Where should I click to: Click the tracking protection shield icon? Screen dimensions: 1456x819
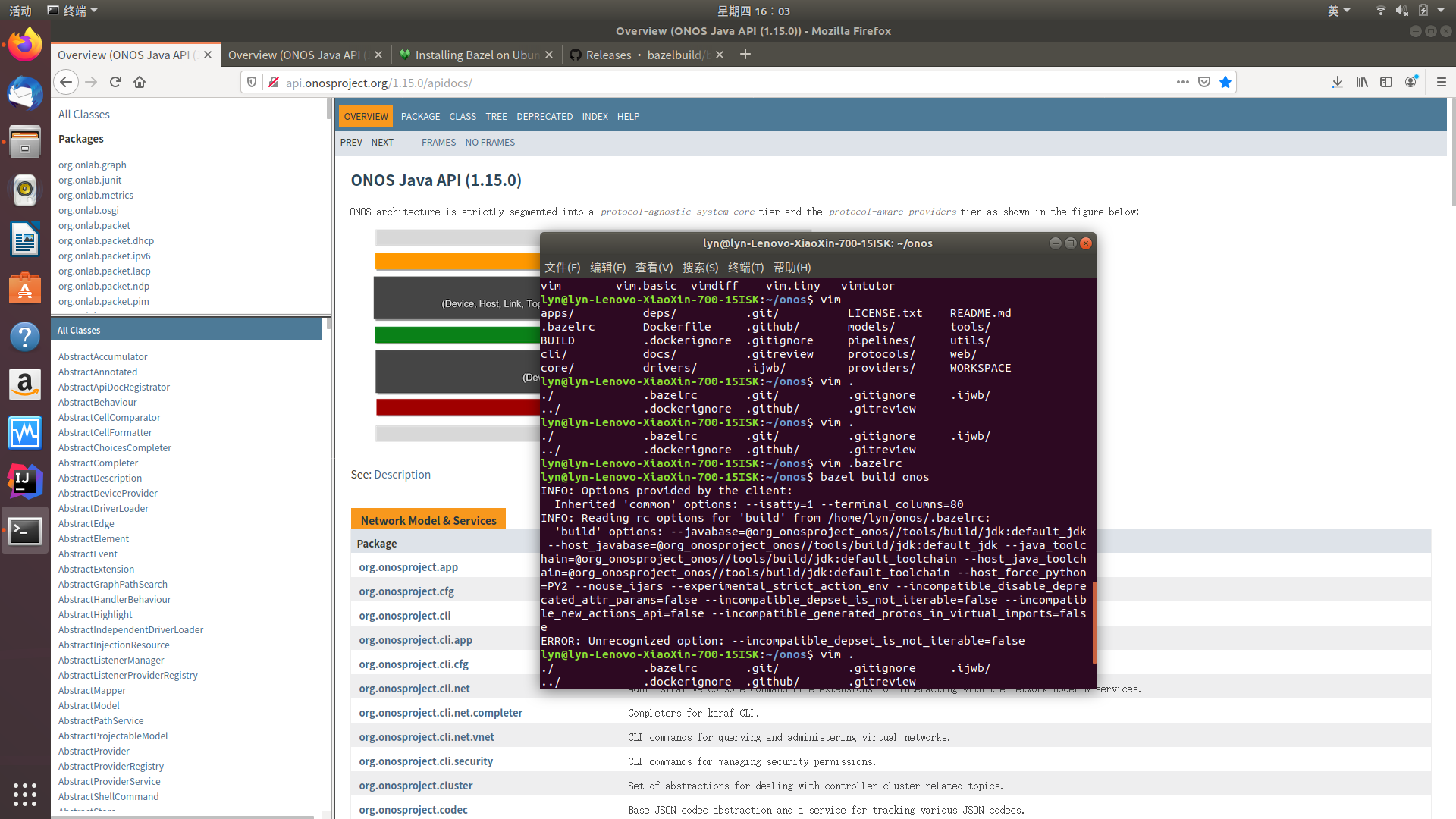coord(251,82)
